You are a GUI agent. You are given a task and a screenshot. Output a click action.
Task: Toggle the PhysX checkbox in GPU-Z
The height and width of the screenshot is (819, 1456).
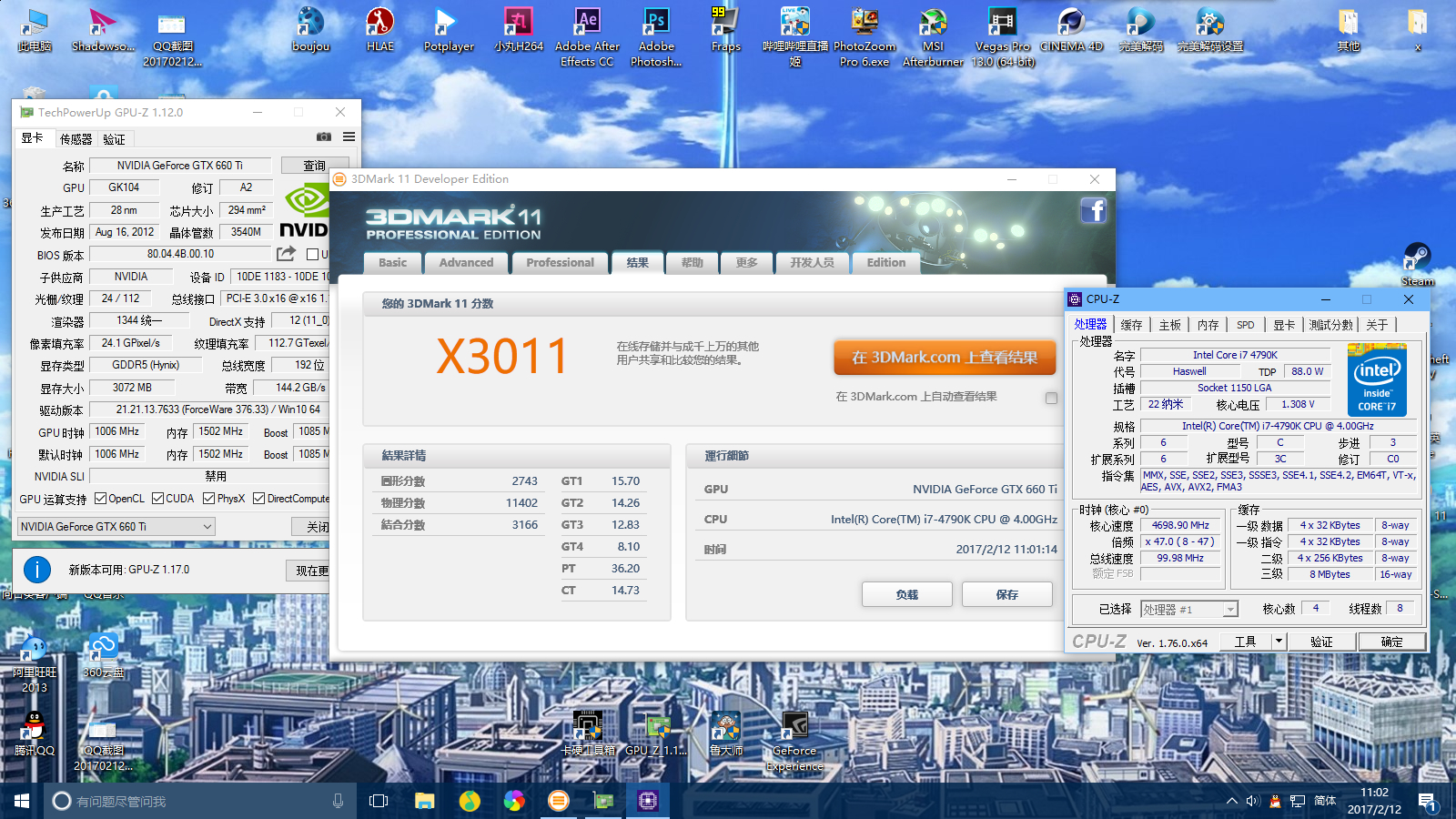(x=209, y=499)
